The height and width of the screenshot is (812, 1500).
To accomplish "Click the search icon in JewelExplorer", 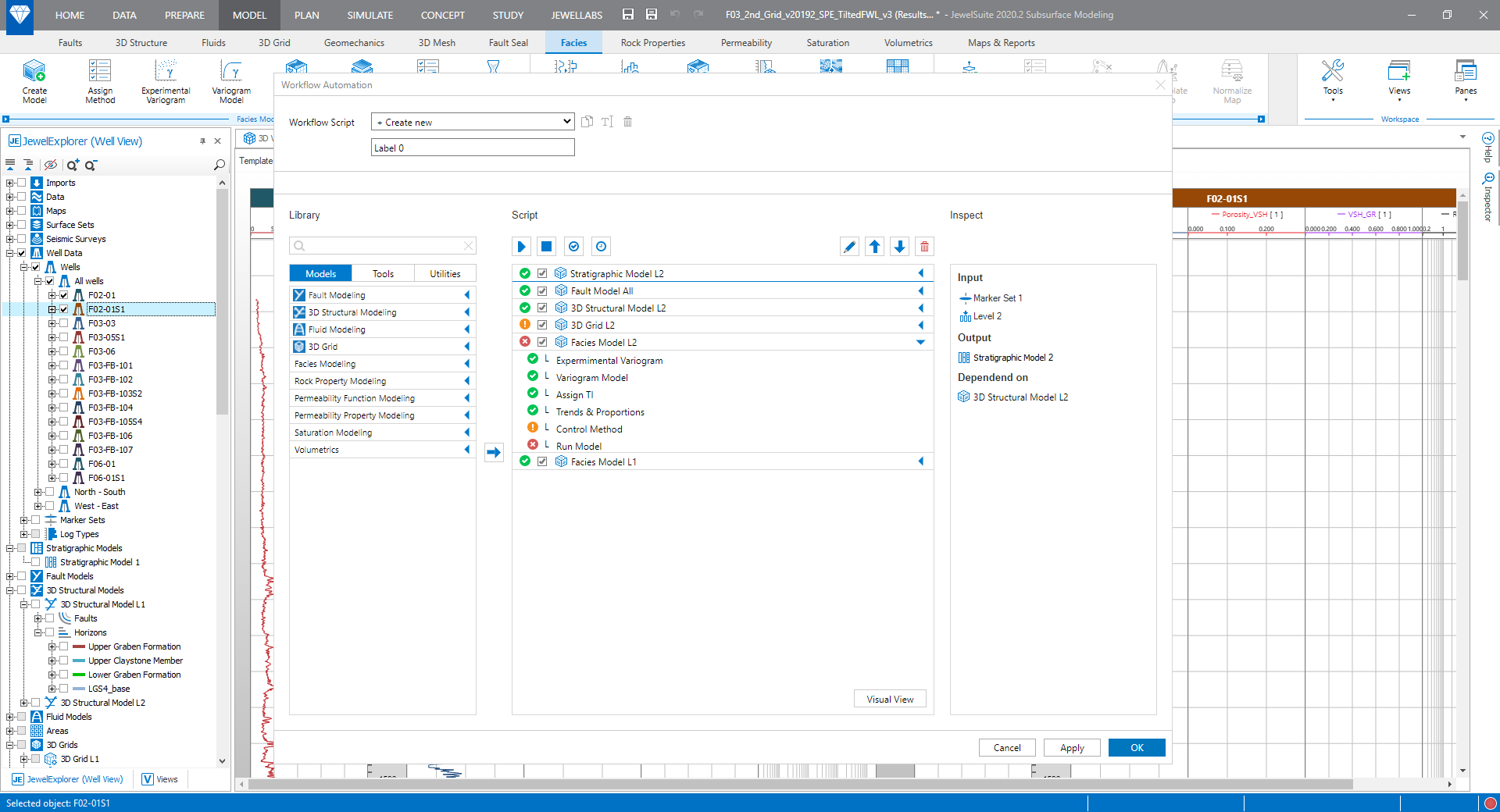I will 220,165.
